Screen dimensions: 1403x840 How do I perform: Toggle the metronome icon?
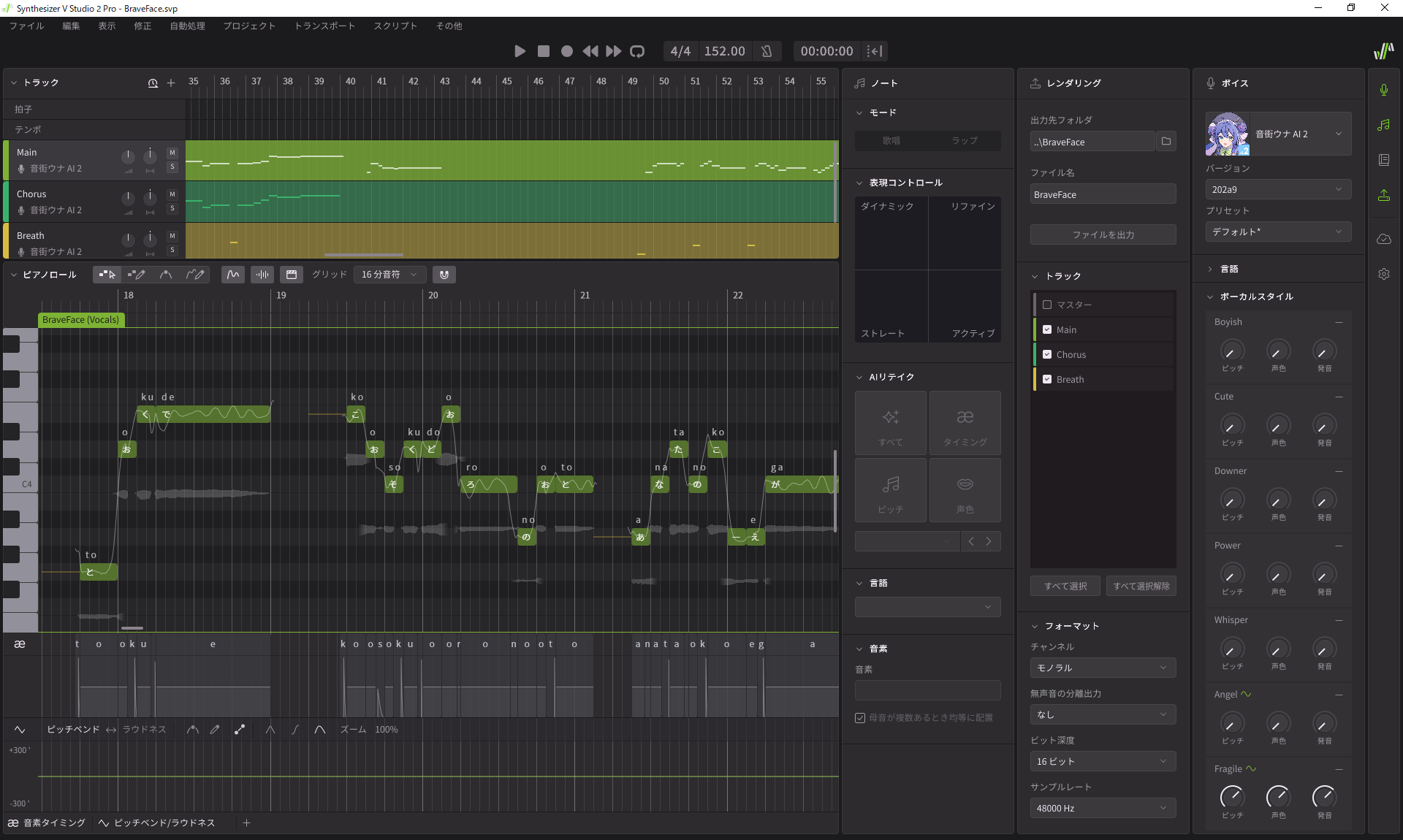[x=767, y=51]
